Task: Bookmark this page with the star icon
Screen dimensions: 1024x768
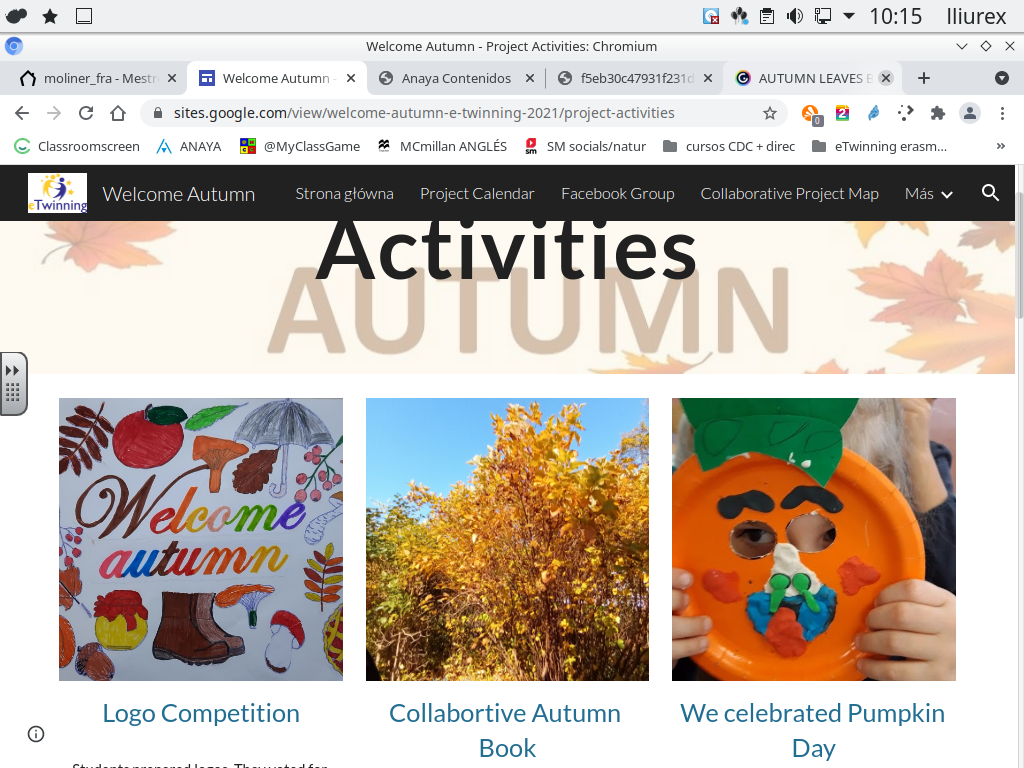Action: (770, 113)
